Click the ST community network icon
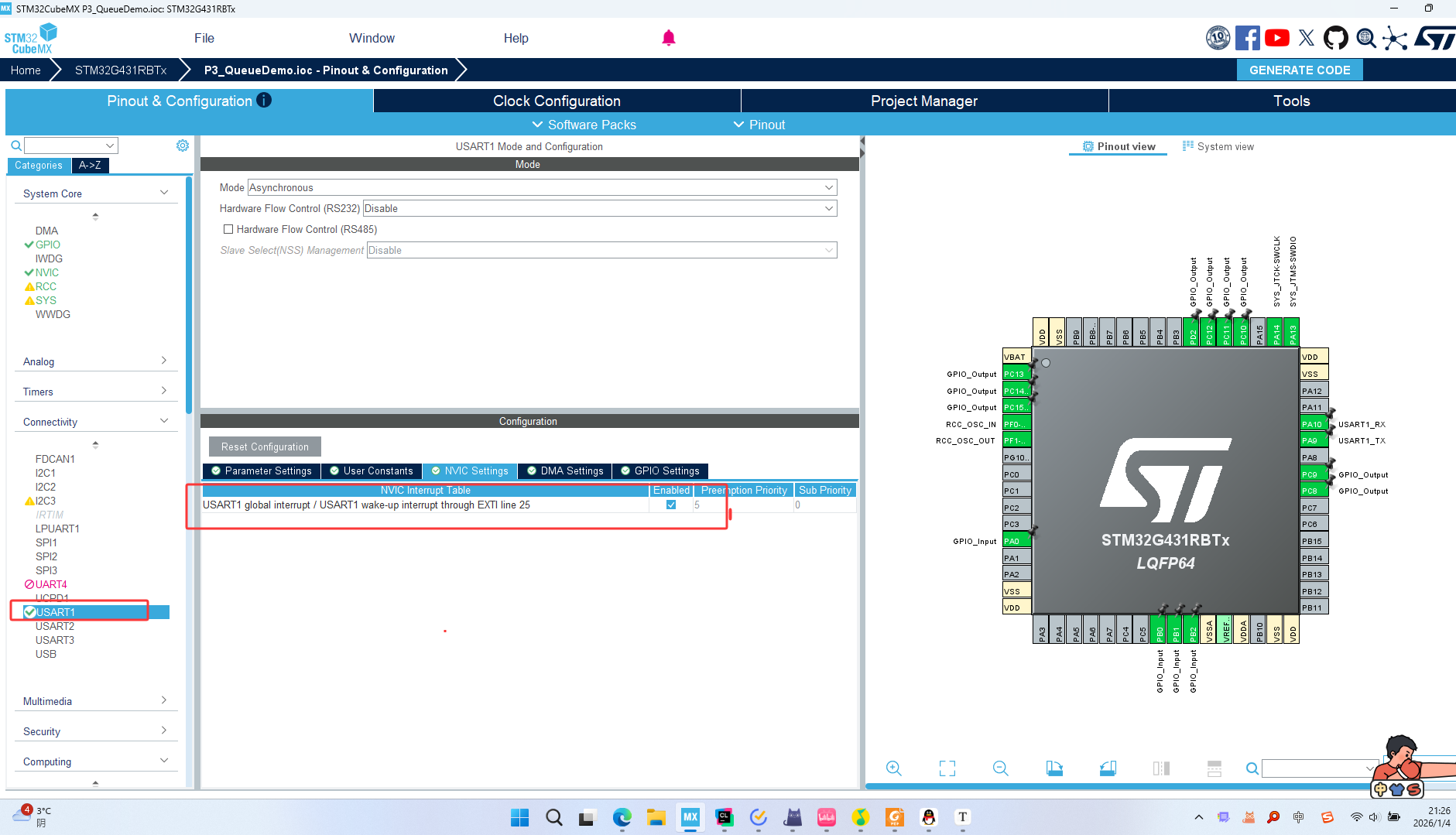 (x=1395, y=38)
